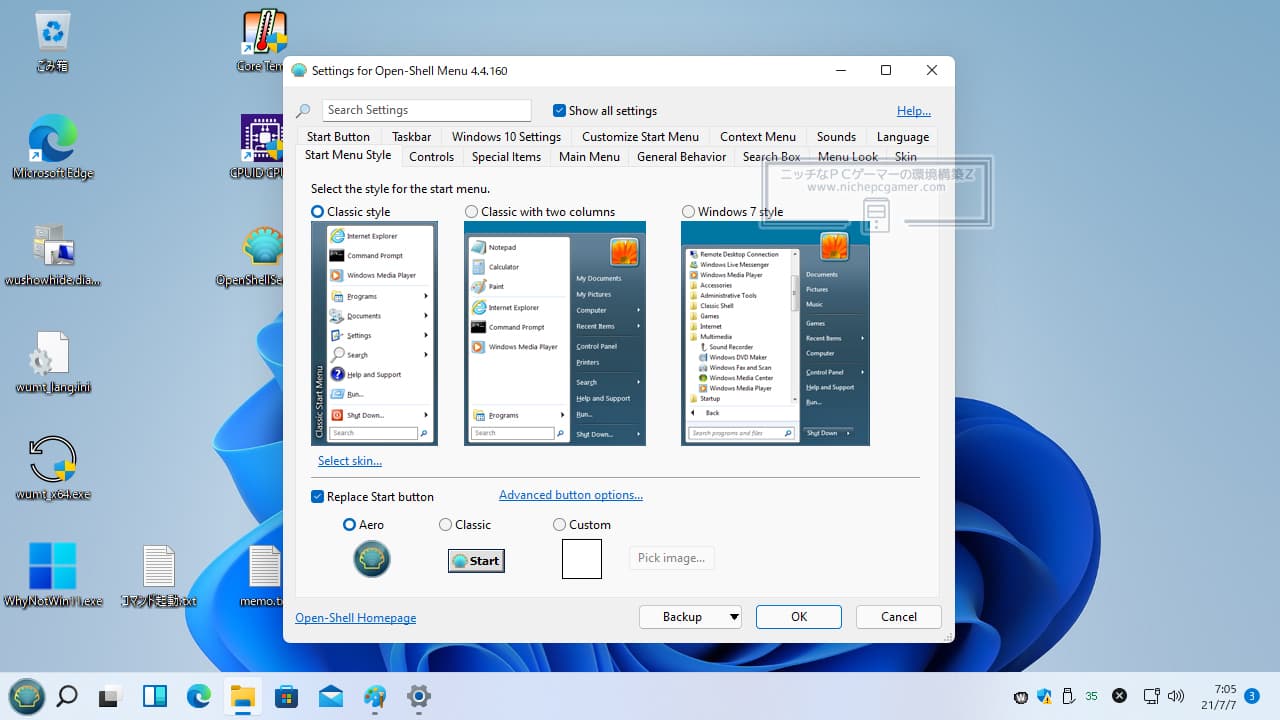Open Microsoft Store from taskbar
Screen dimensions: 1280x720
287,696
